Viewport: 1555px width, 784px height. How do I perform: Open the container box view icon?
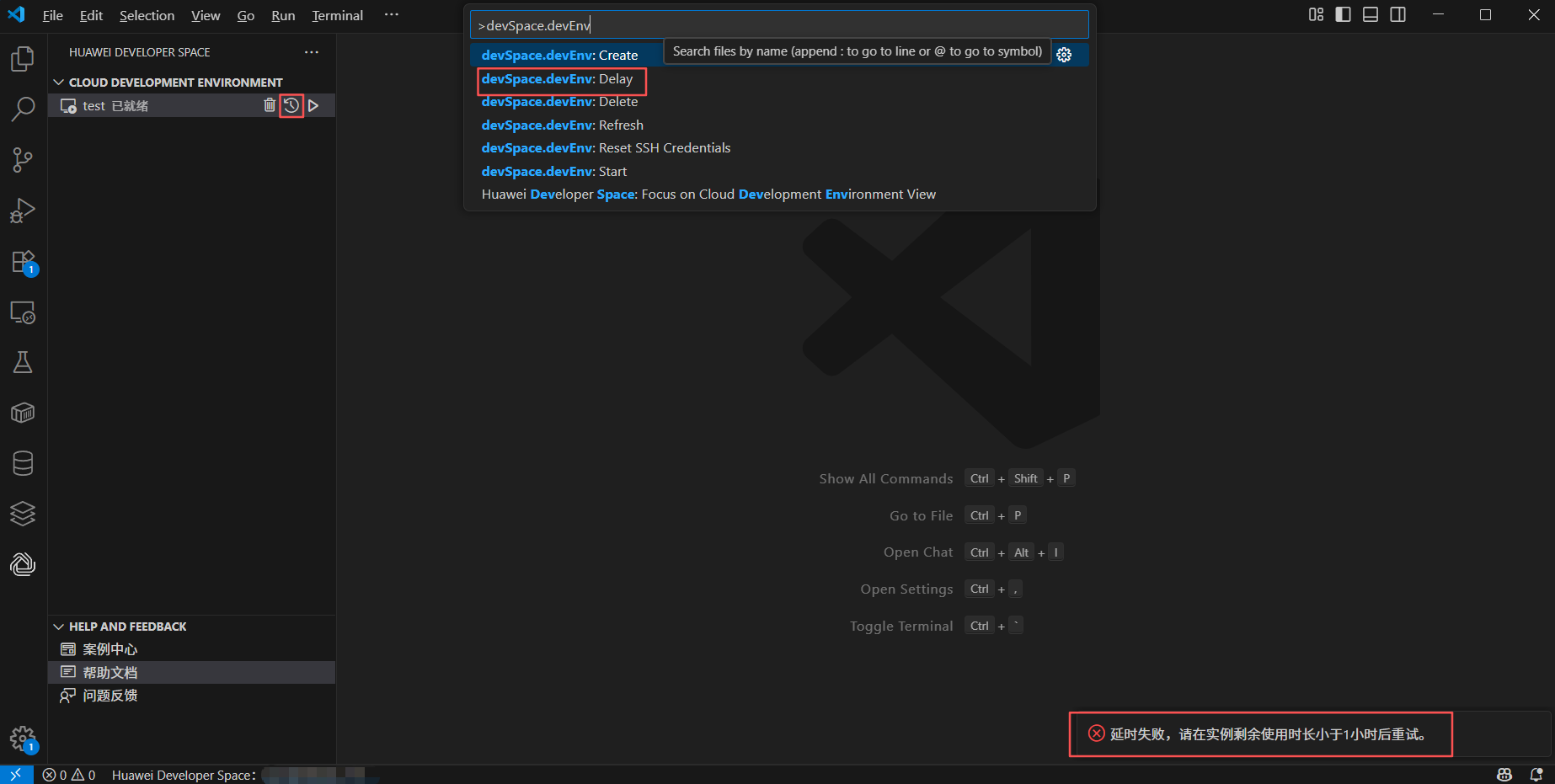23,413
